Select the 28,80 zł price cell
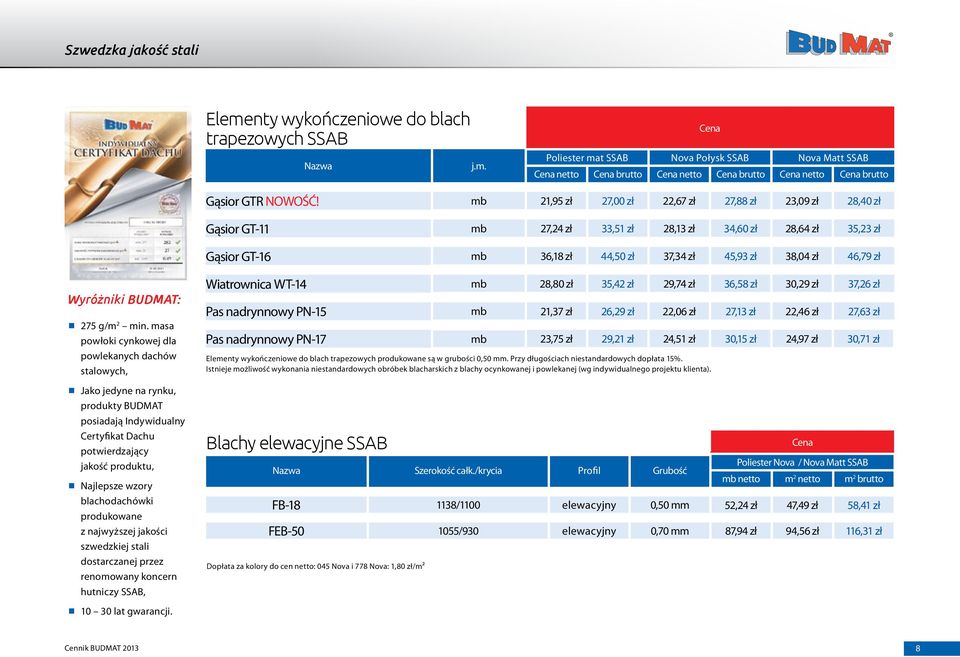This screenshot has height=657, width=960. [x=556, y=283]
